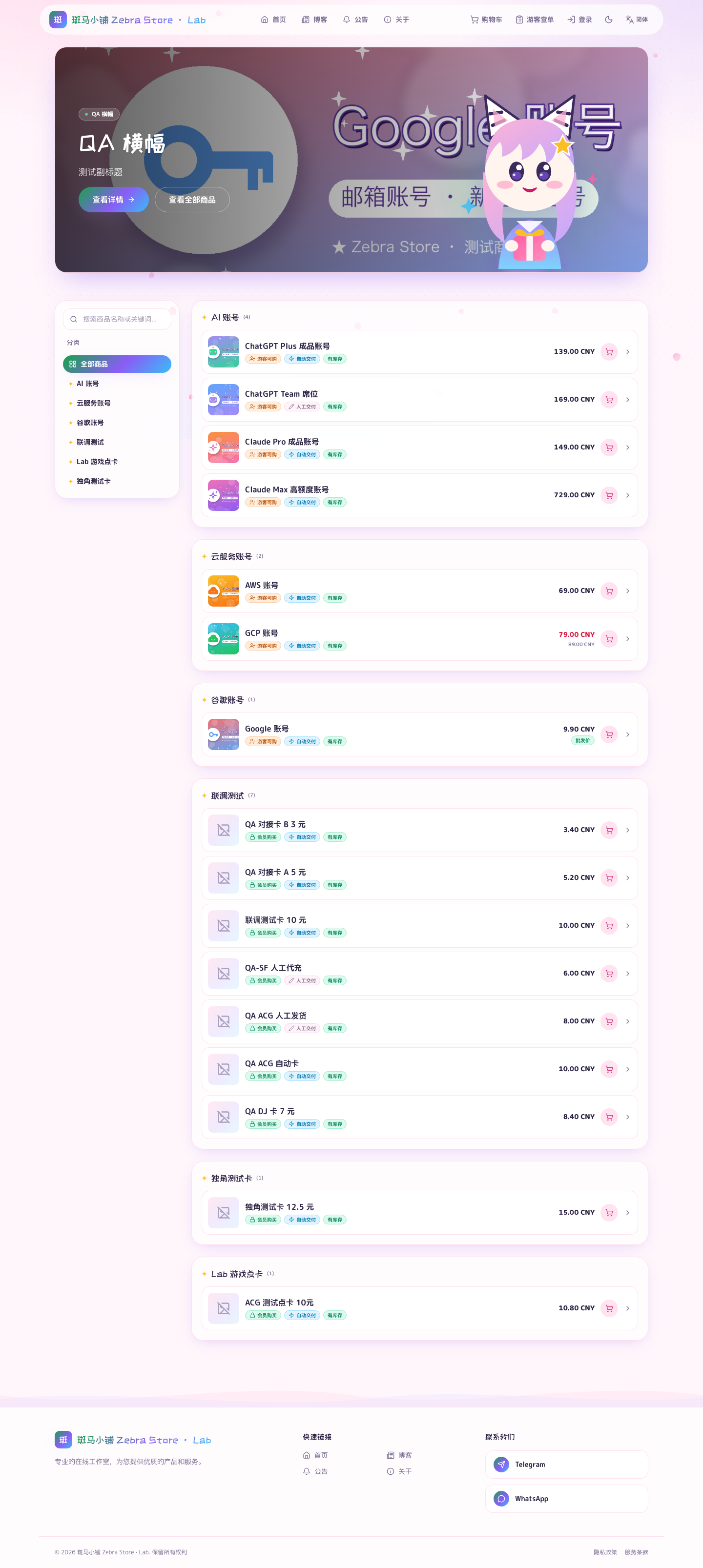Add QA DJ 卡 7 元 to cart
The height and width of the screenshot is (1568, 703).
coord(609,1117)
